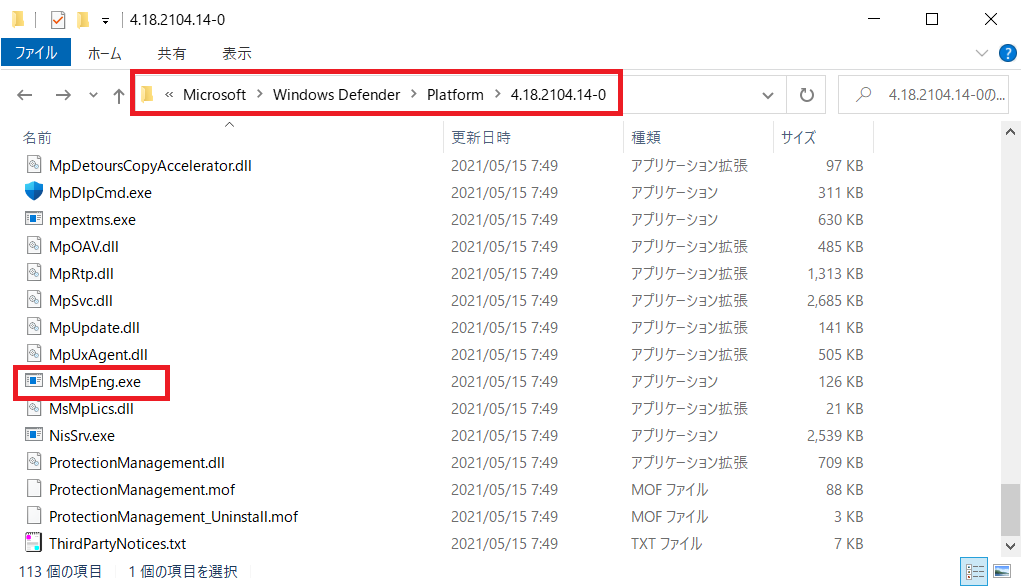The height and width of the screenshot is (587, 1022).
Task: Open chevron after Microsoft breadcrumb
Action: click(259, 94)
